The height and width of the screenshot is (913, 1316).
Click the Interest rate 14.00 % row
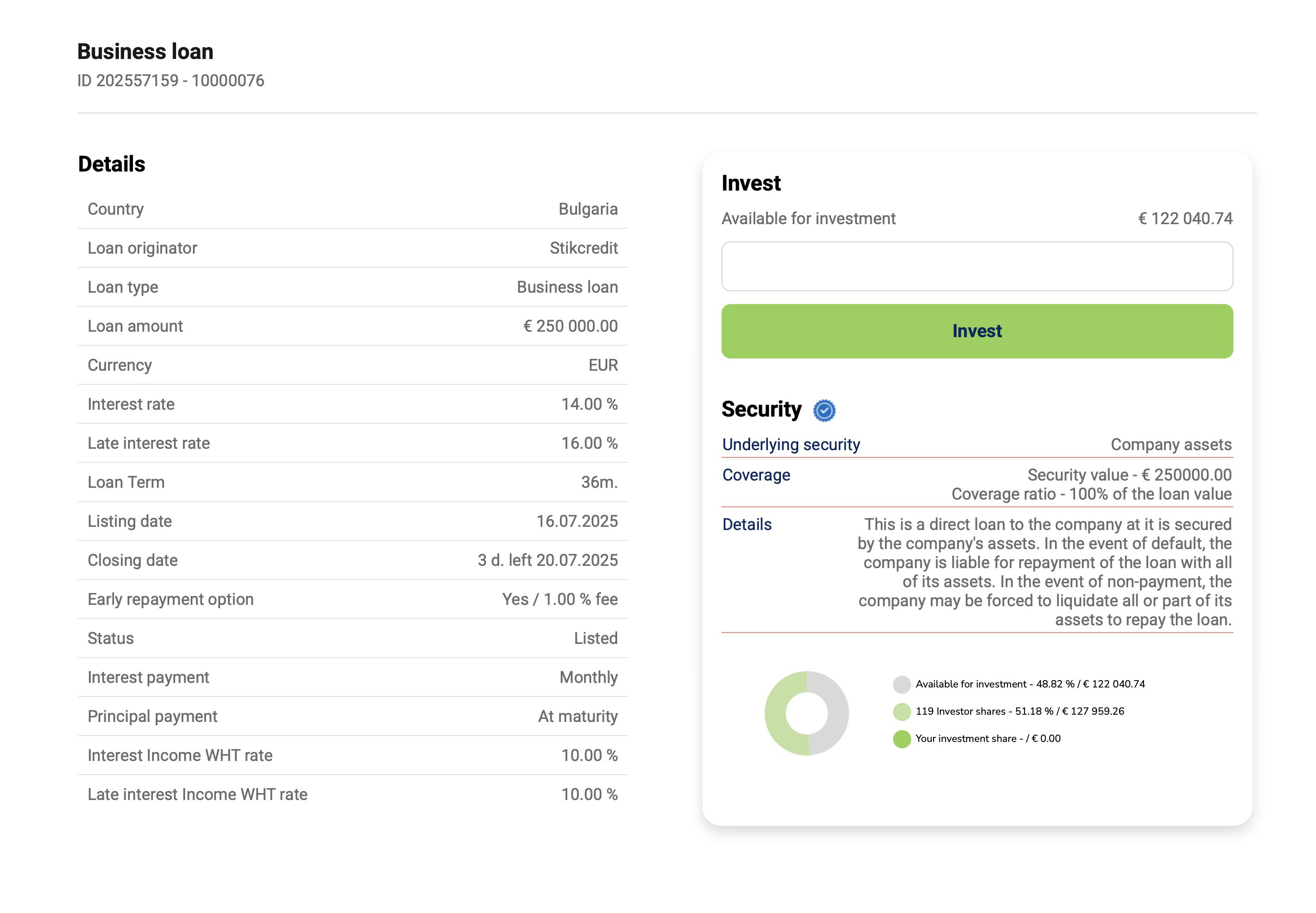(x=352, y=404)
